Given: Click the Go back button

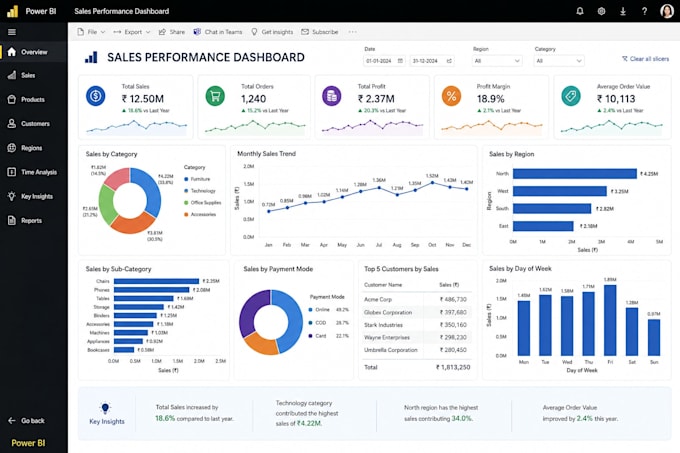Looking at the screenshot, I should tap(26, 420).
